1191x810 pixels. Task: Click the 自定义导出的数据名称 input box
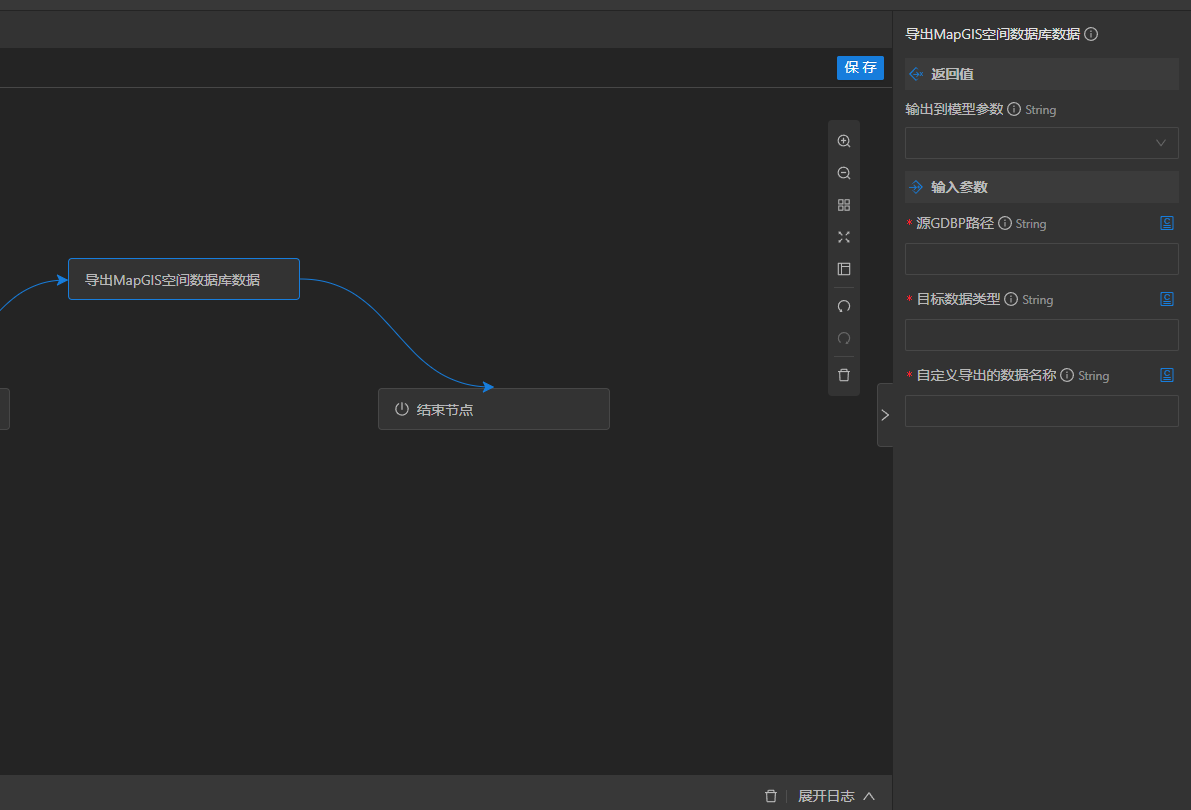(x=1041, y=411)
